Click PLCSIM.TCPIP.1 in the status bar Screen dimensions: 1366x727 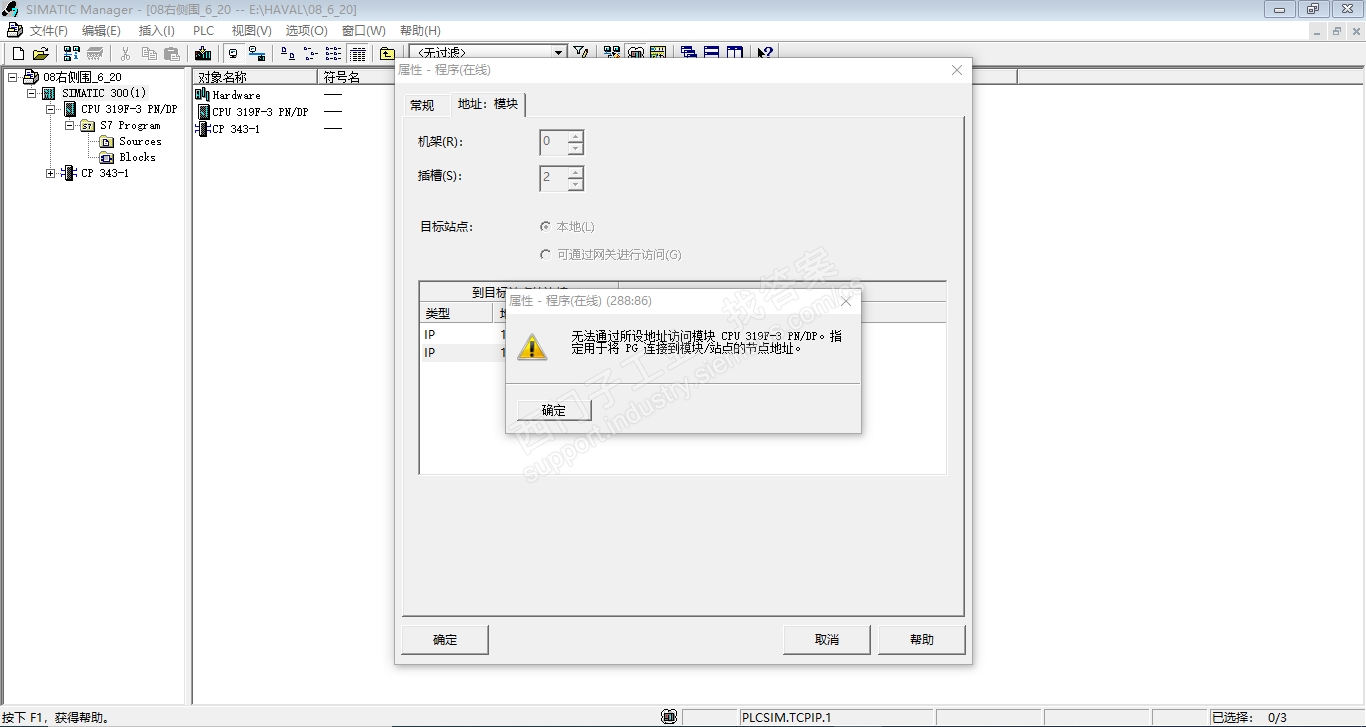click(787, 718)
